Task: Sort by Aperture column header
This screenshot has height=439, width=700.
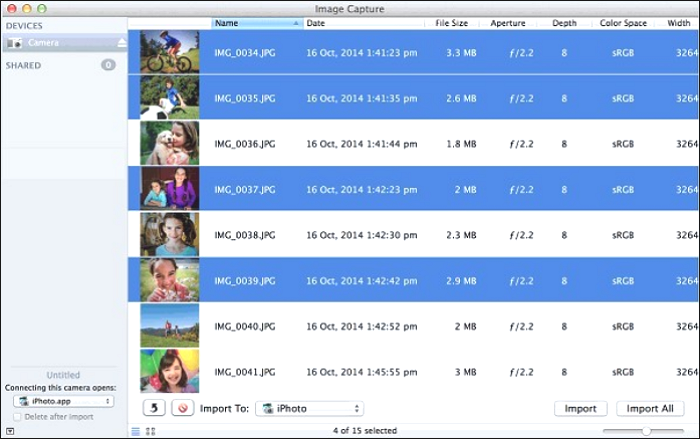Action: point(508,23)
